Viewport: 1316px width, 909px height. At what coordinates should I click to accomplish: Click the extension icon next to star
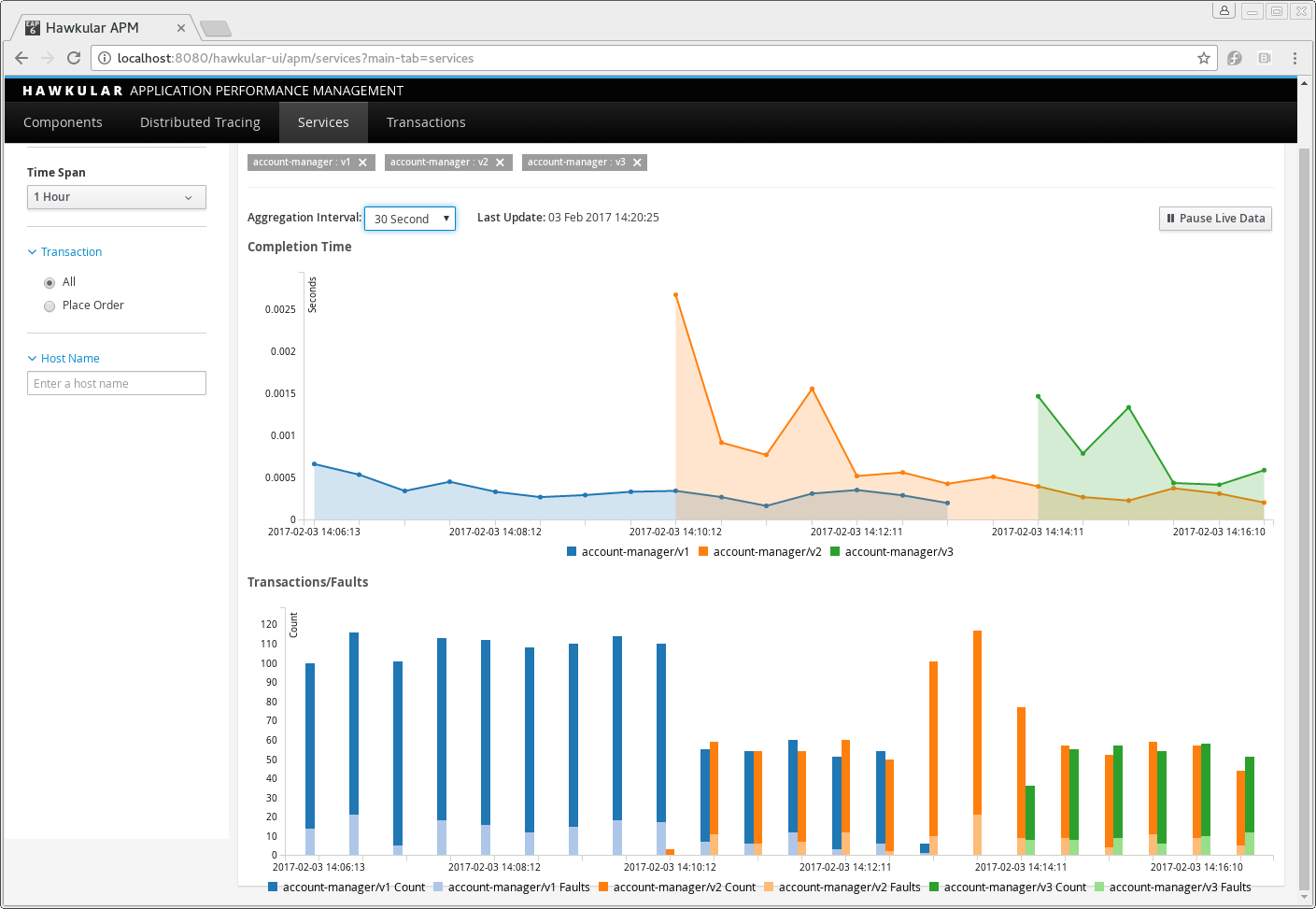[1235, 58]
